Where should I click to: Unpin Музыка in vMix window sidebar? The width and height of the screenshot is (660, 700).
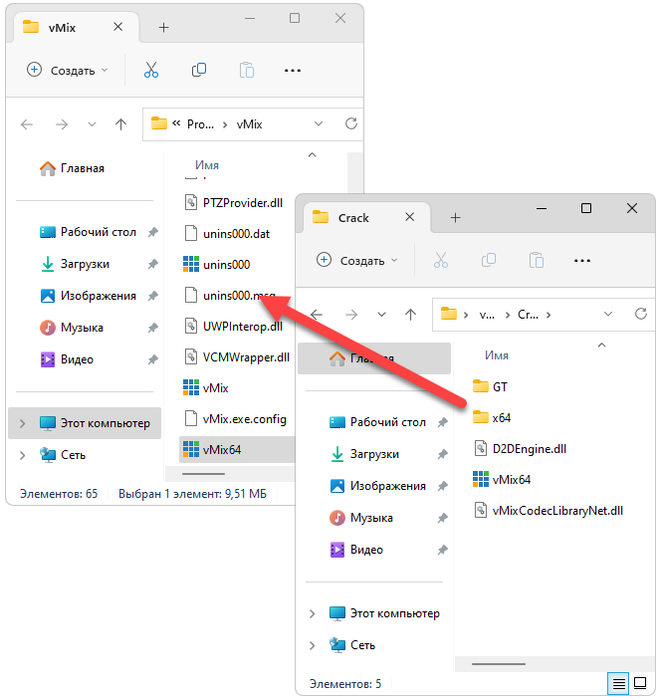point(153,328)
